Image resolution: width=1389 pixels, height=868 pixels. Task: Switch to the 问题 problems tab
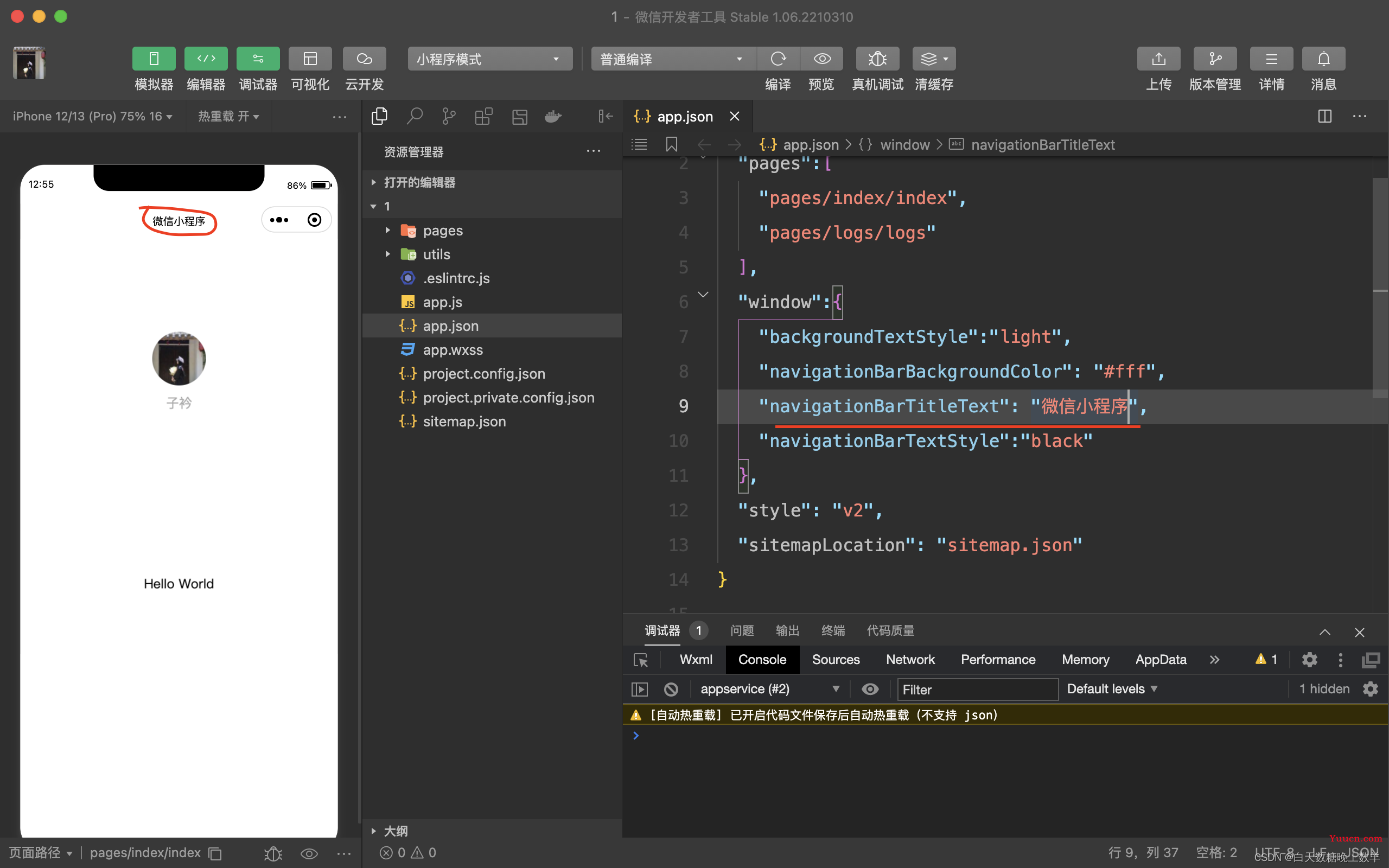tap(742, 630)
